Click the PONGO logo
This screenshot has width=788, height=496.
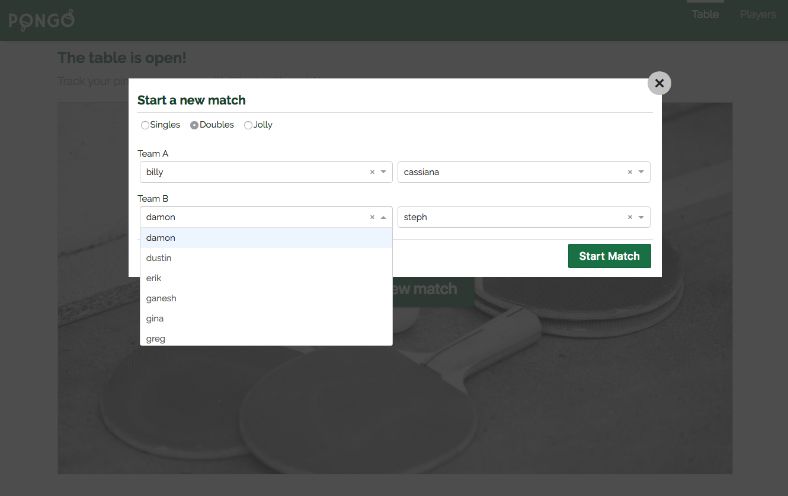coord(41,19)
